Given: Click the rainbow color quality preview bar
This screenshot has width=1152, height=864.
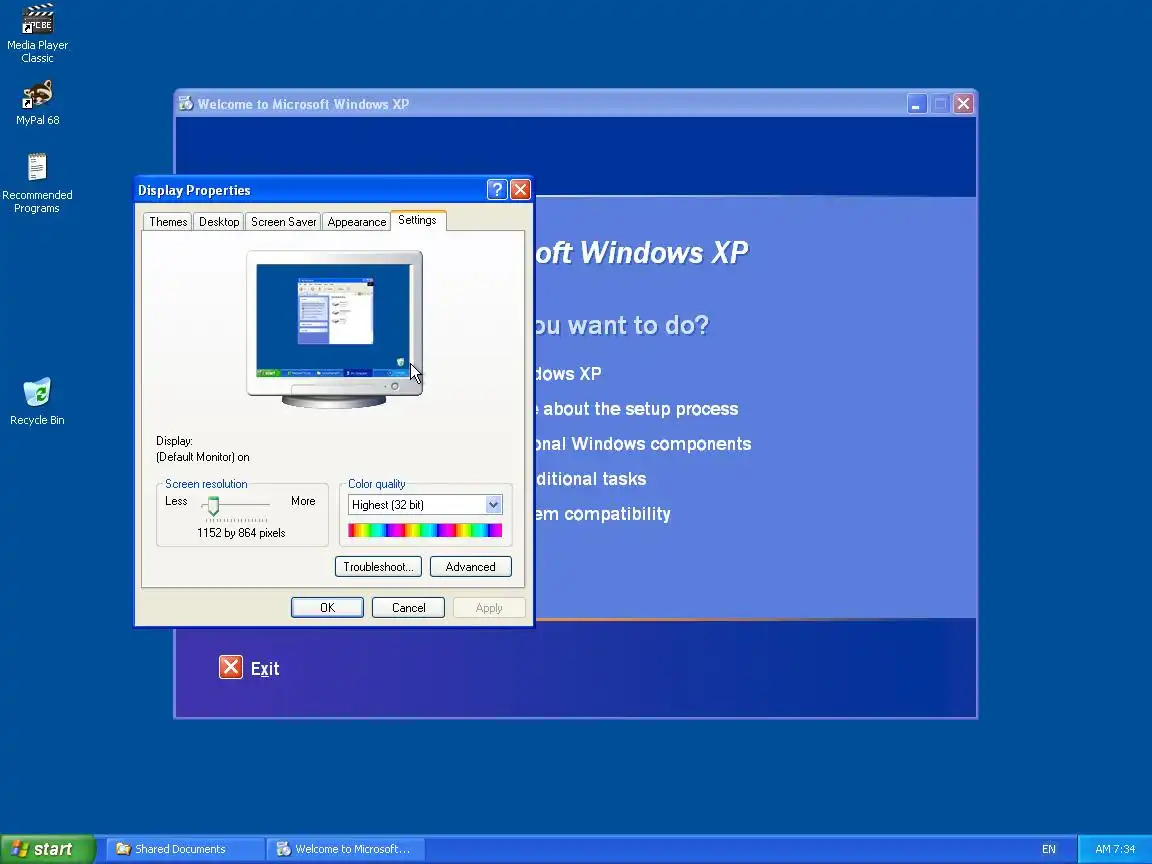Looking at the screenshot, I should pos(425,530).
